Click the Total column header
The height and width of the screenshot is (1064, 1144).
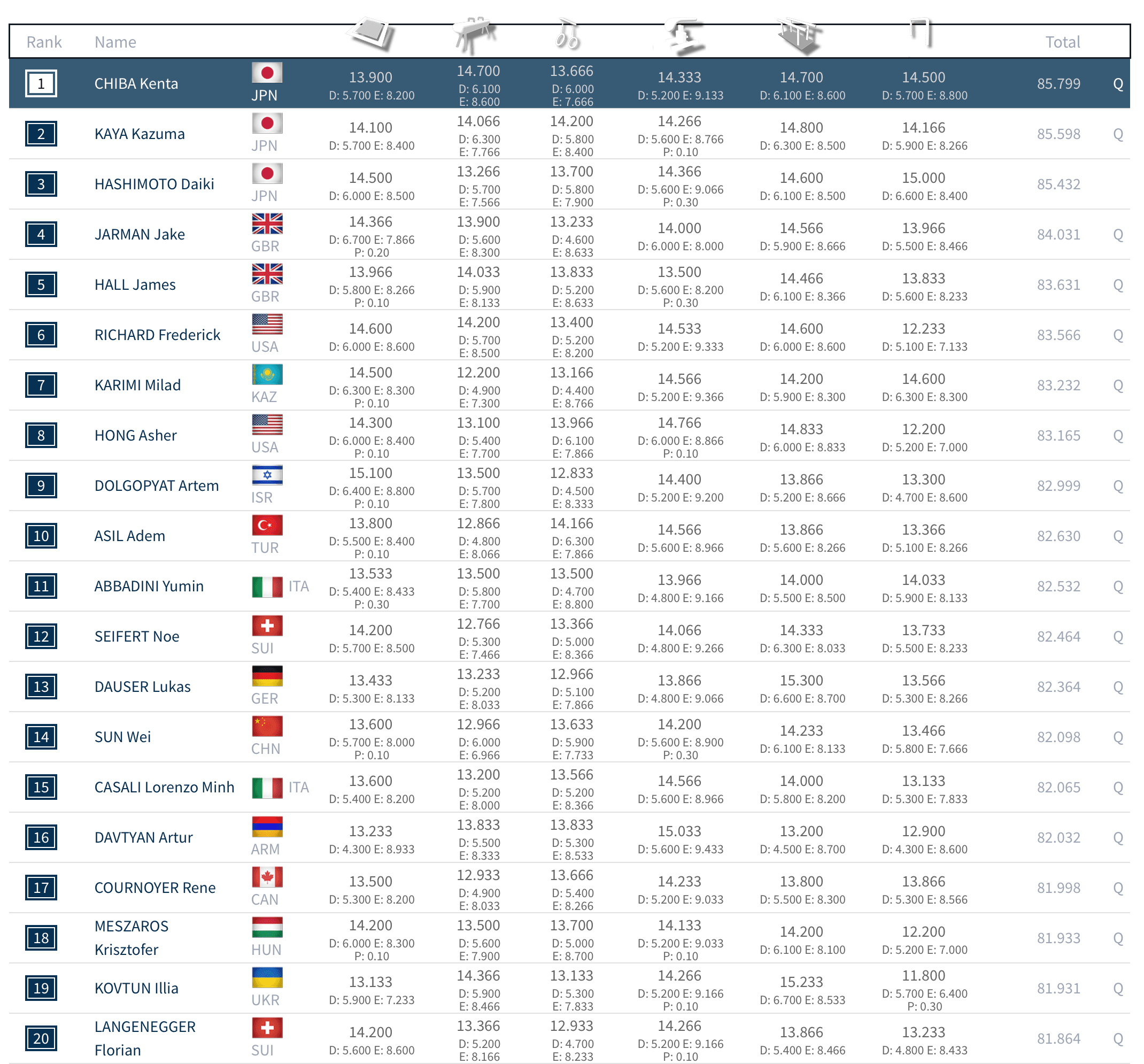point(1062,42)
